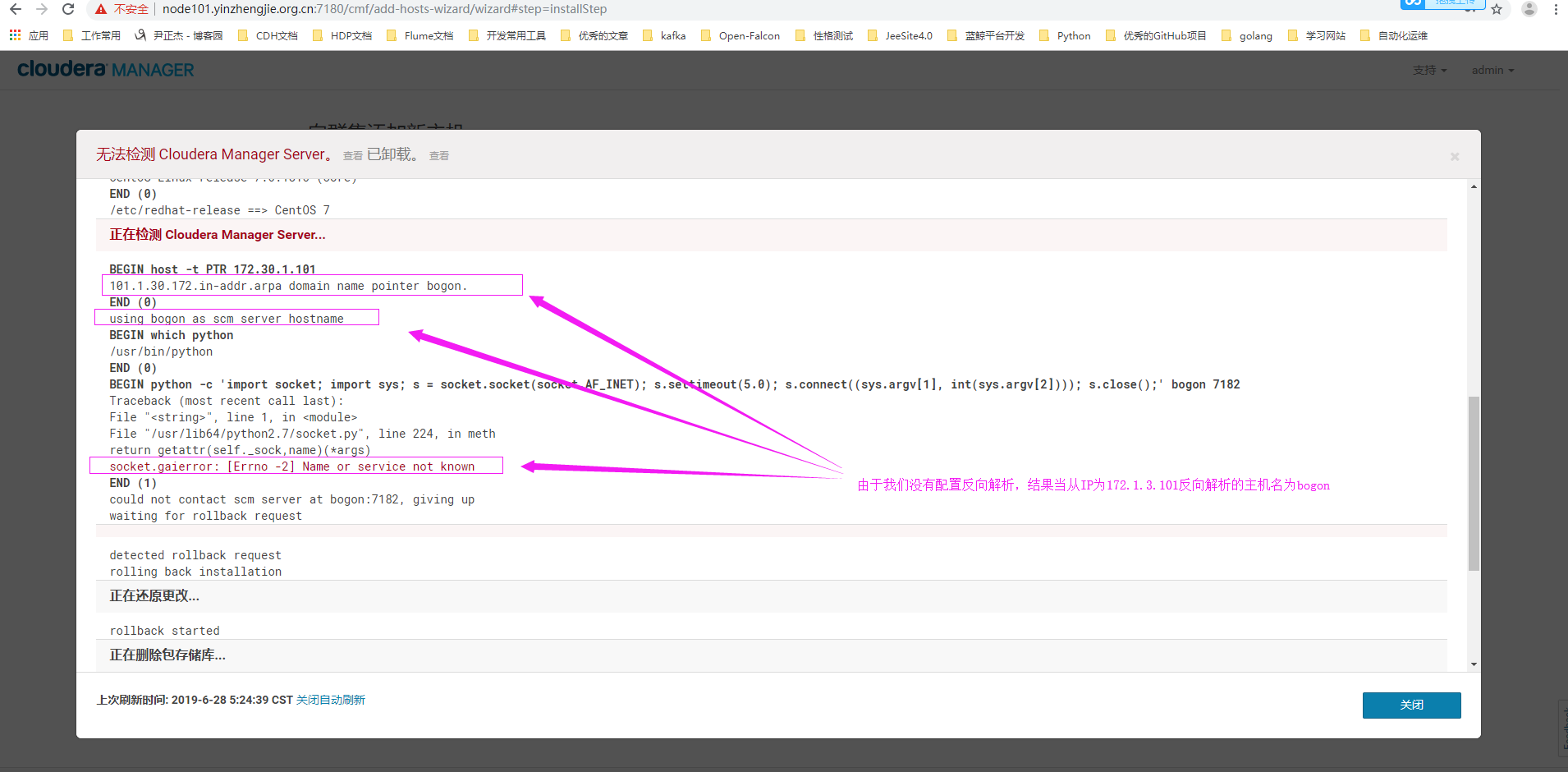The width and height of the screenshot is (1568, 772).
Task: Open 开发常用工具 bookmark folder
Action: click(507, 35)
